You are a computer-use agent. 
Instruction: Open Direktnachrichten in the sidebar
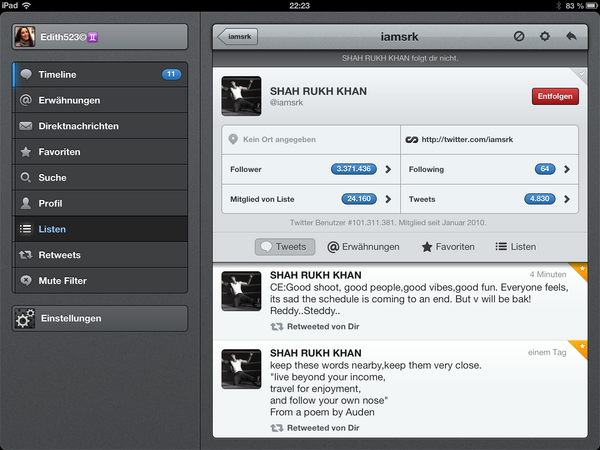100,126
